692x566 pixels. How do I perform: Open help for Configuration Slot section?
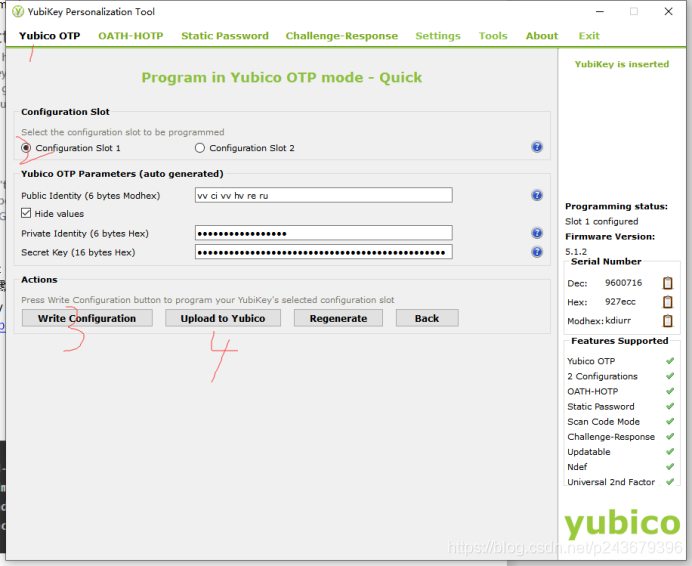(x=537, y=147)
